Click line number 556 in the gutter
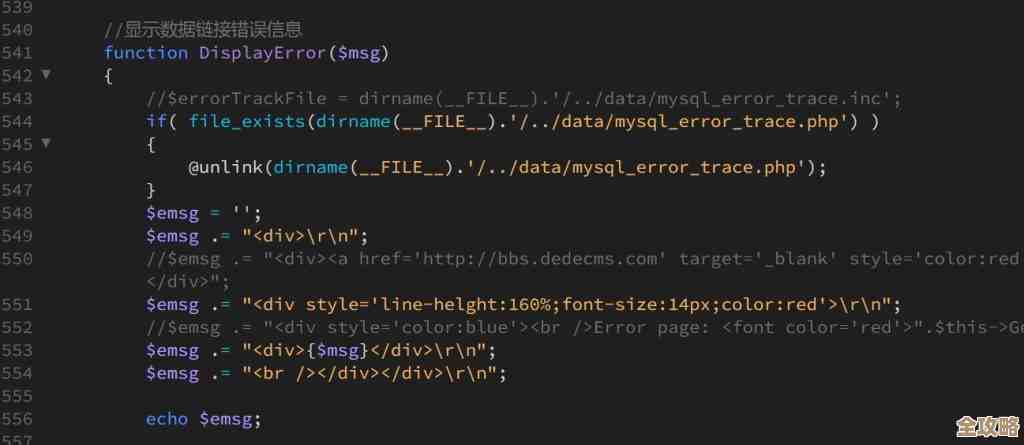This screenshot has width=1024, height=445. pyautogui.click(x=17, y=419)
